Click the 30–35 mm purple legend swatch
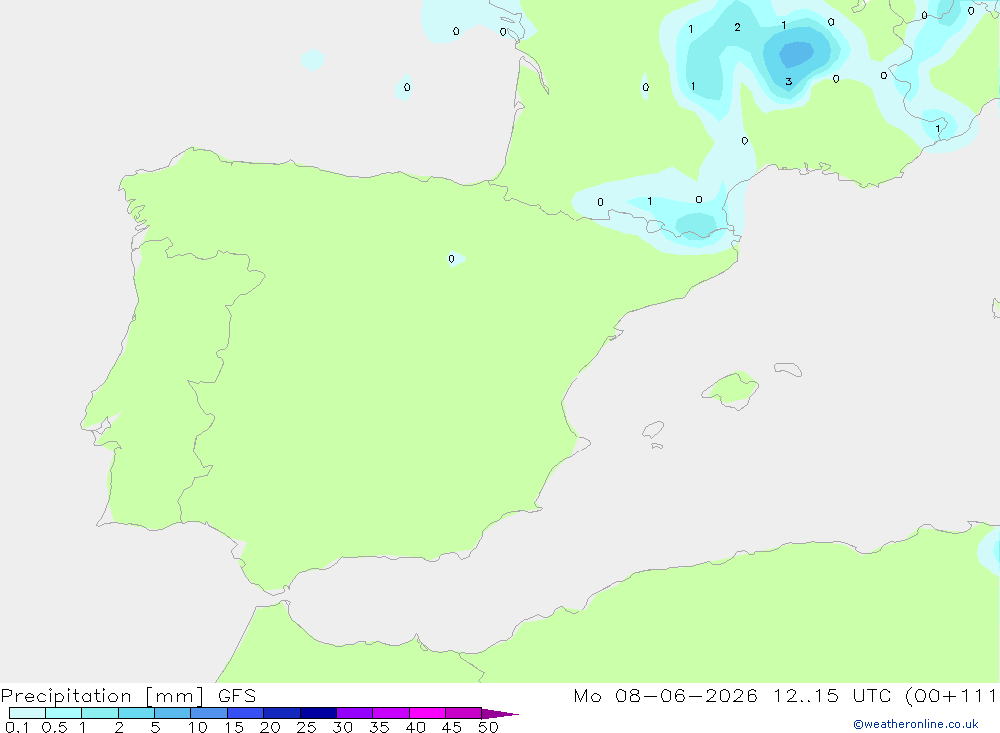 (355, 713)
